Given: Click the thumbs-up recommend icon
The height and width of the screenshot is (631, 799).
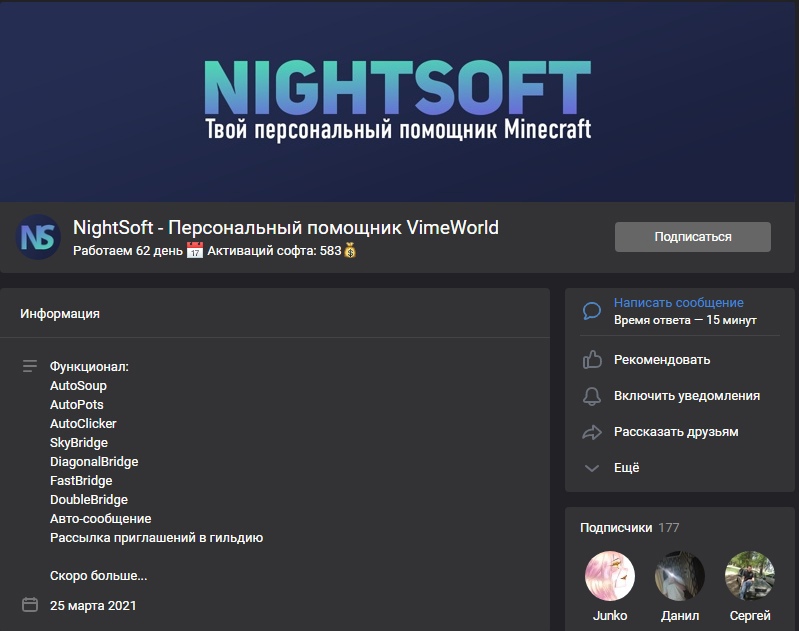Looking at the screenshot, I should [x=592, y=360].
